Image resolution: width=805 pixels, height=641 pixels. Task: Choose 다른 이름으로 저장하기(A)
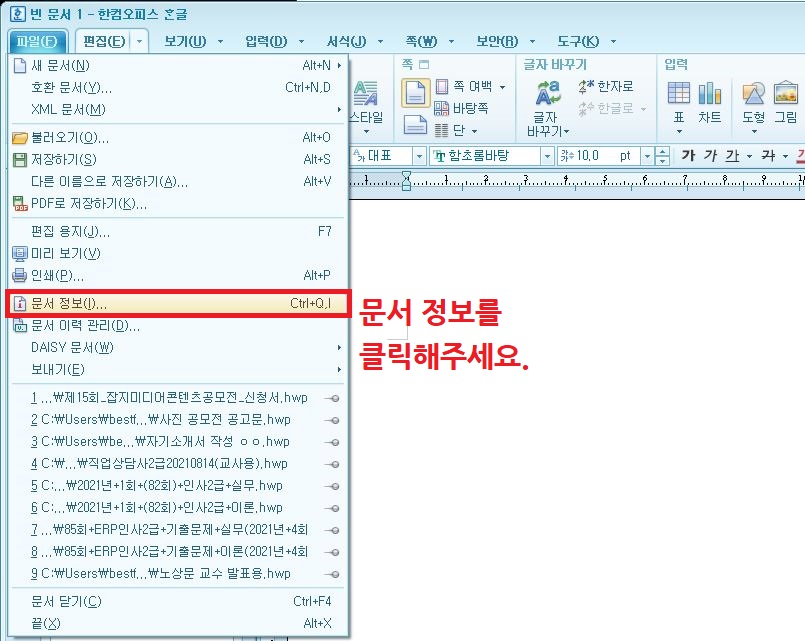(x=178, y=182)
